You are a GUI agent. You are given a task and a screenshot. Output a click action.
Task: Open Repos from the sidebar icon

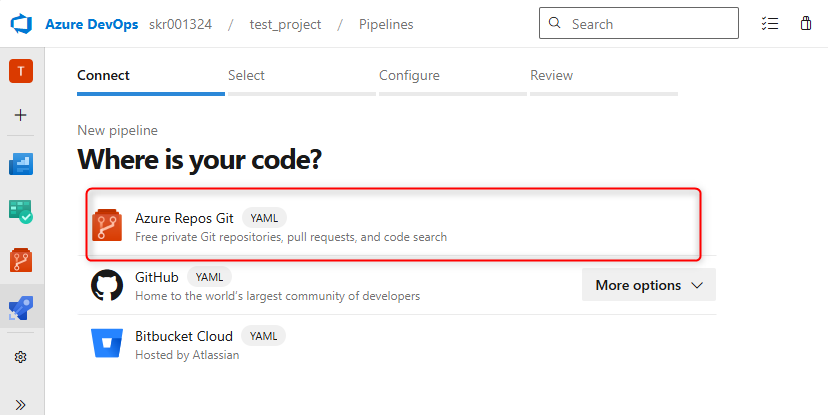click(x=21, y=259)
